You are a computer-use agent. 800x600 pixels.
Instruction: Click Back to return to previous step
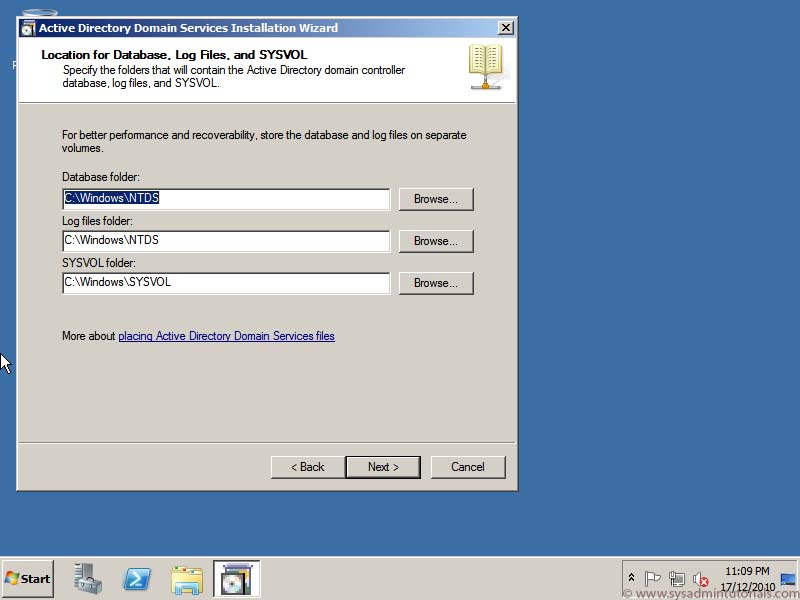pyautogui.click(x=306, y=466)
